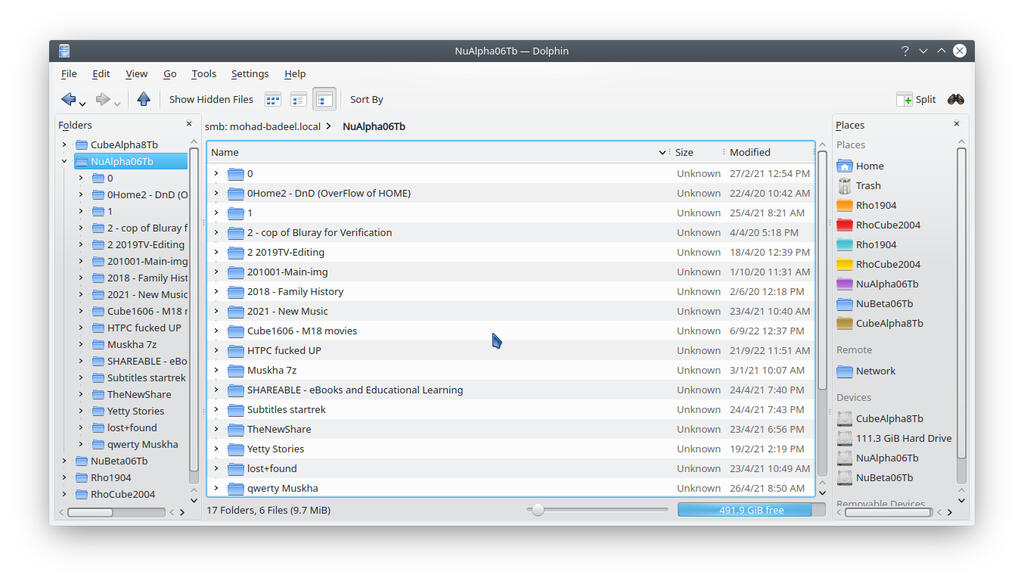Open the brown CubeAlpha8Tb place
Image resolution: width=1024 pixels, height=584 pixels.
point(881,323)
